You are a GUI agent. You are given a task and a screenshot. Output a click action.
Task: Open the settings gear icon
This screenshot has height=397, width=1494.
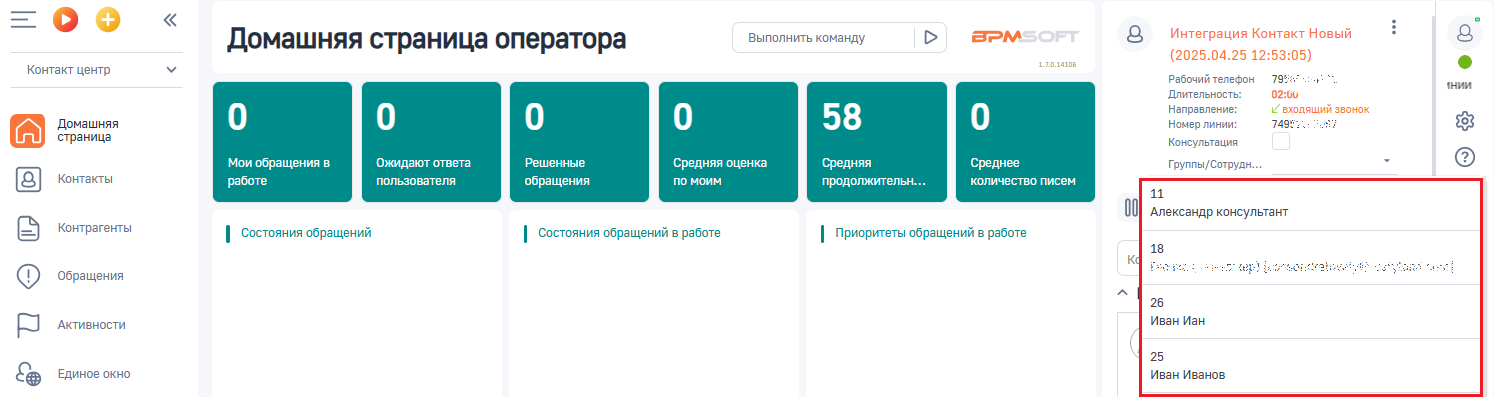[1465, 121]
